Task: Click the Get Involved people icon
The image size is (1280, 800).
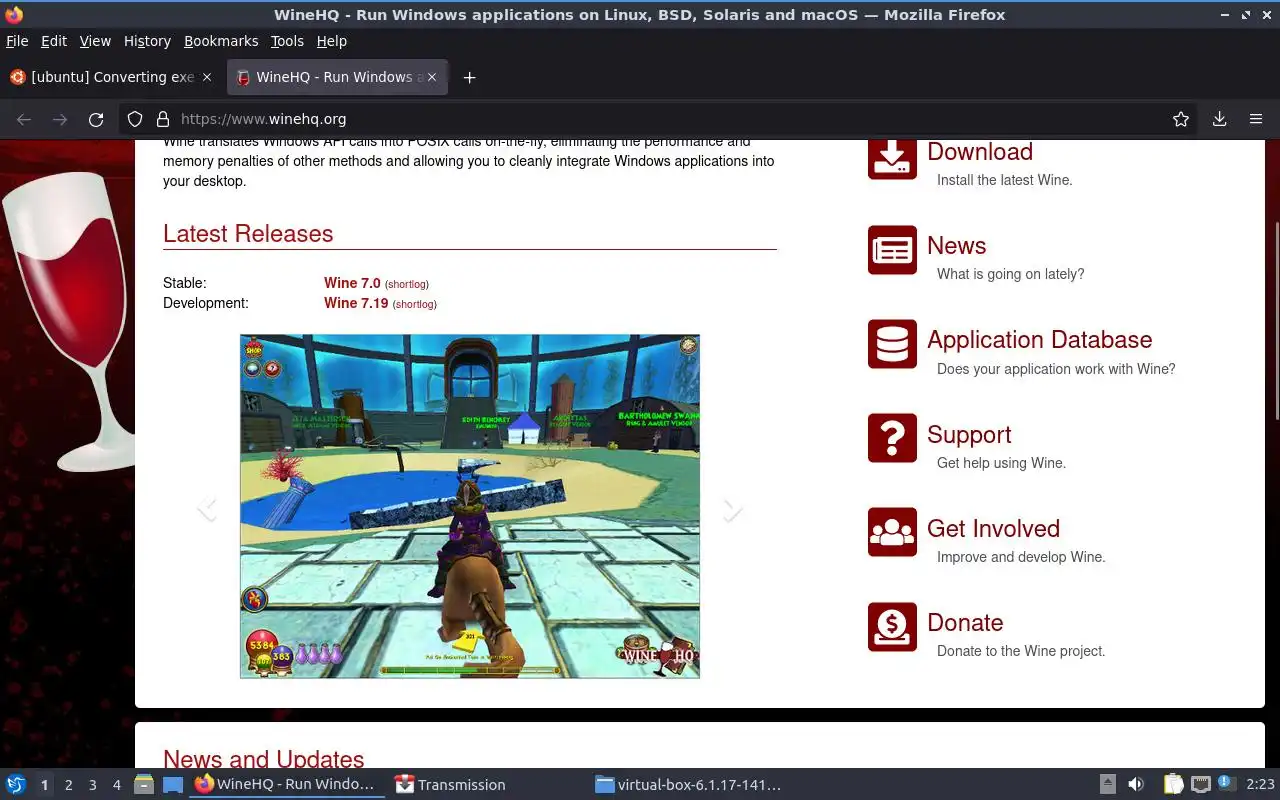Action: pos(892,532)
